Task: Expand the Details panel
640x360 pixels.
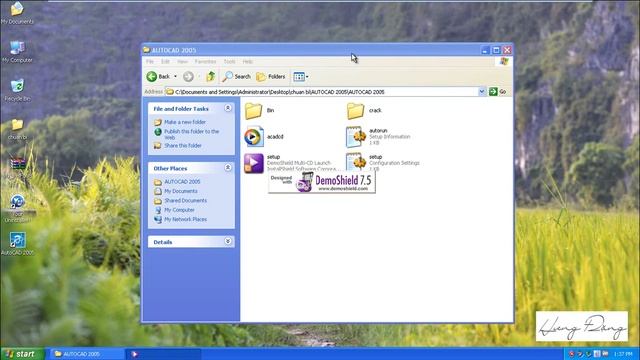Action: click(228, 242)
